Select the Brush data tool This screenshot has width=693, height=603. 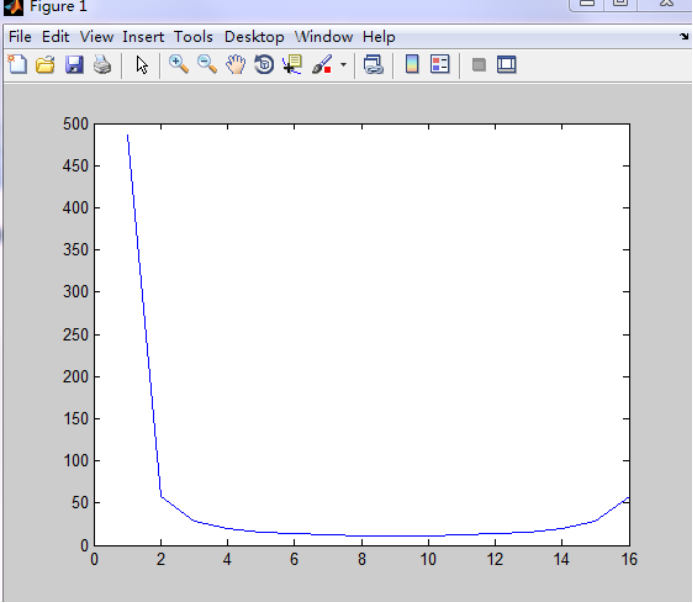pyautogui.click(x=322, y=65)
